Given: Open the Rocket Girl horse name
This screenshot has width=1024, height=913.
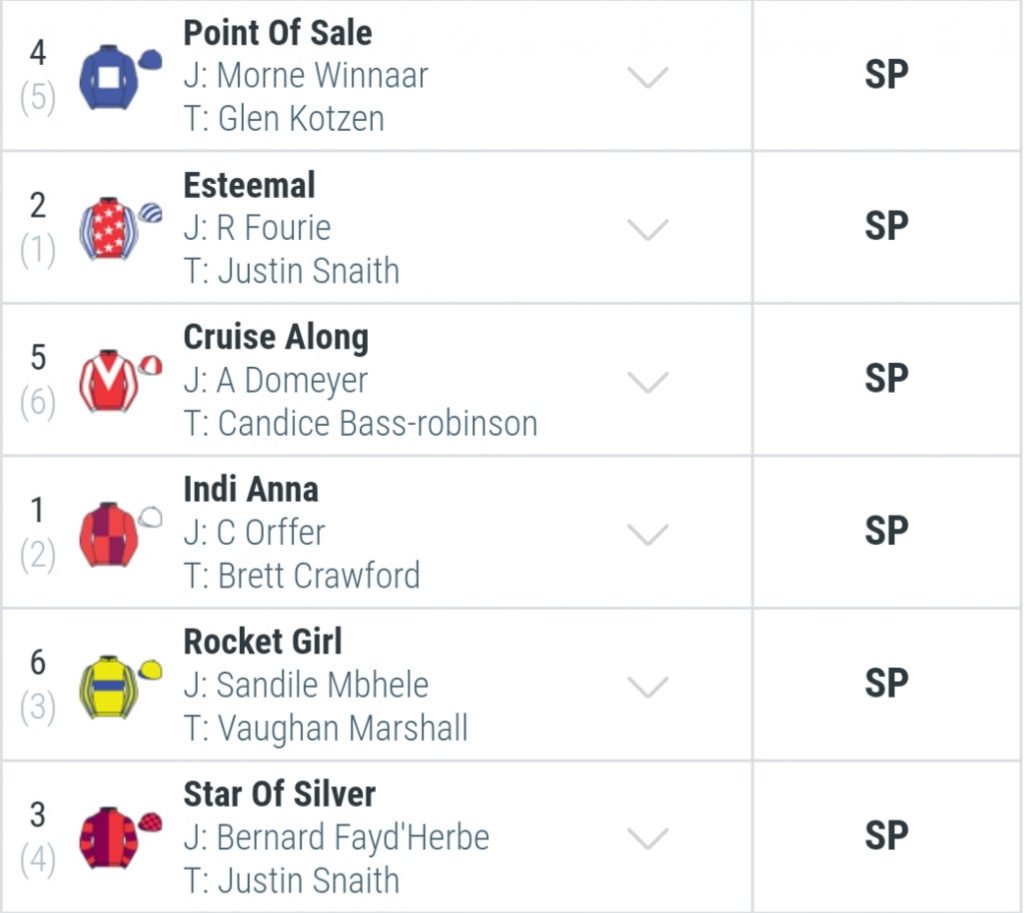Looking at the screenshot, I should pos(263,641).
